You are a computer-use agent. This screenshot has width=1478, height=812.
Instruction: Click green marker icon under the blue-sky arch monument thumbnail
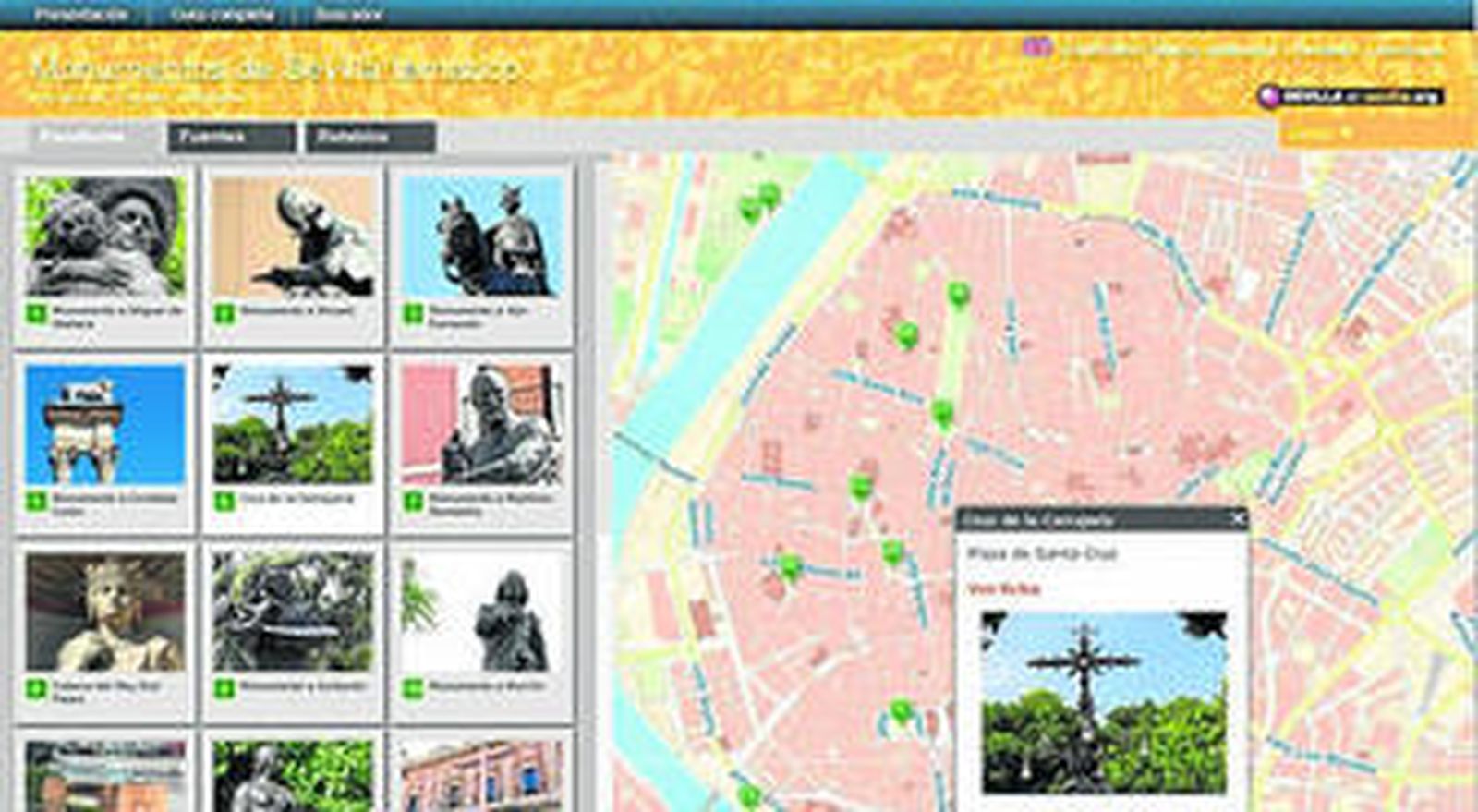click(x=36, y=501)
